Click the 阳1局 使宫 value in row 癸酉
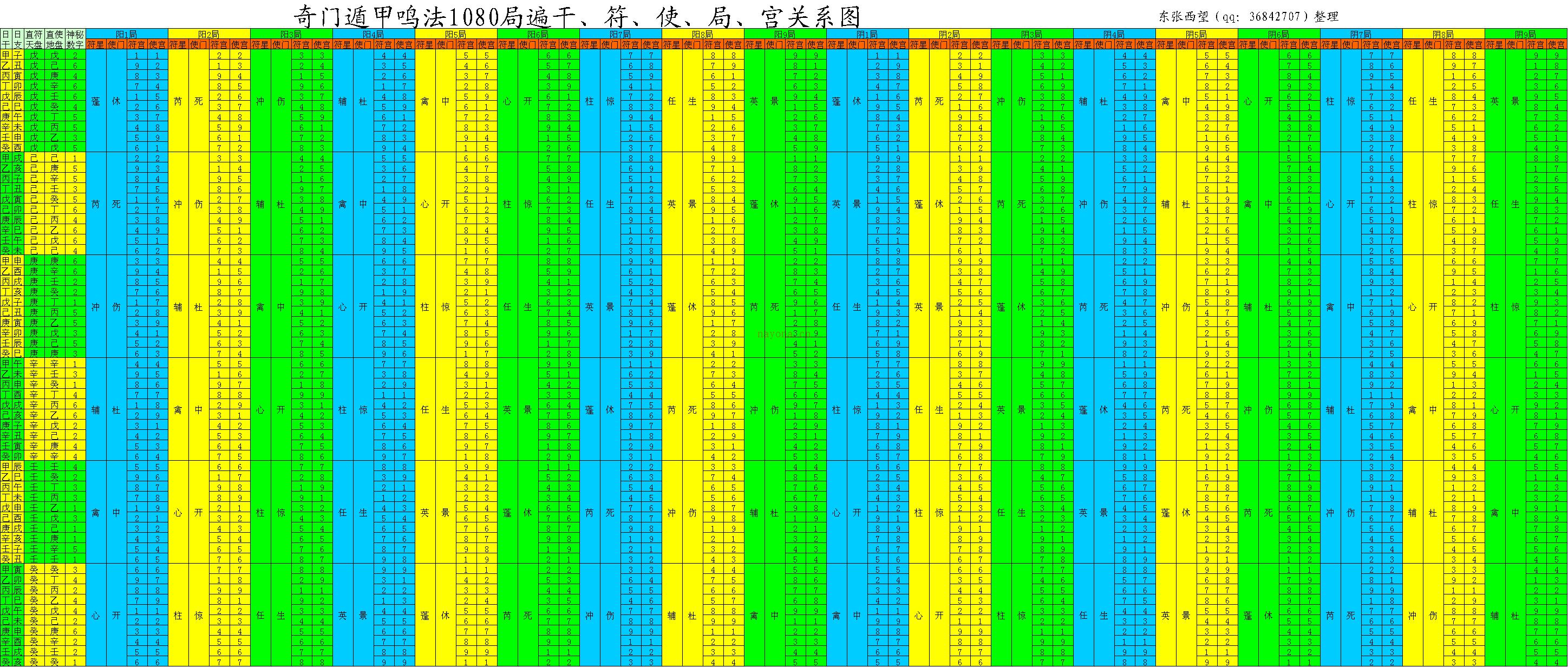1568x667 pixels. pos(158,147)
